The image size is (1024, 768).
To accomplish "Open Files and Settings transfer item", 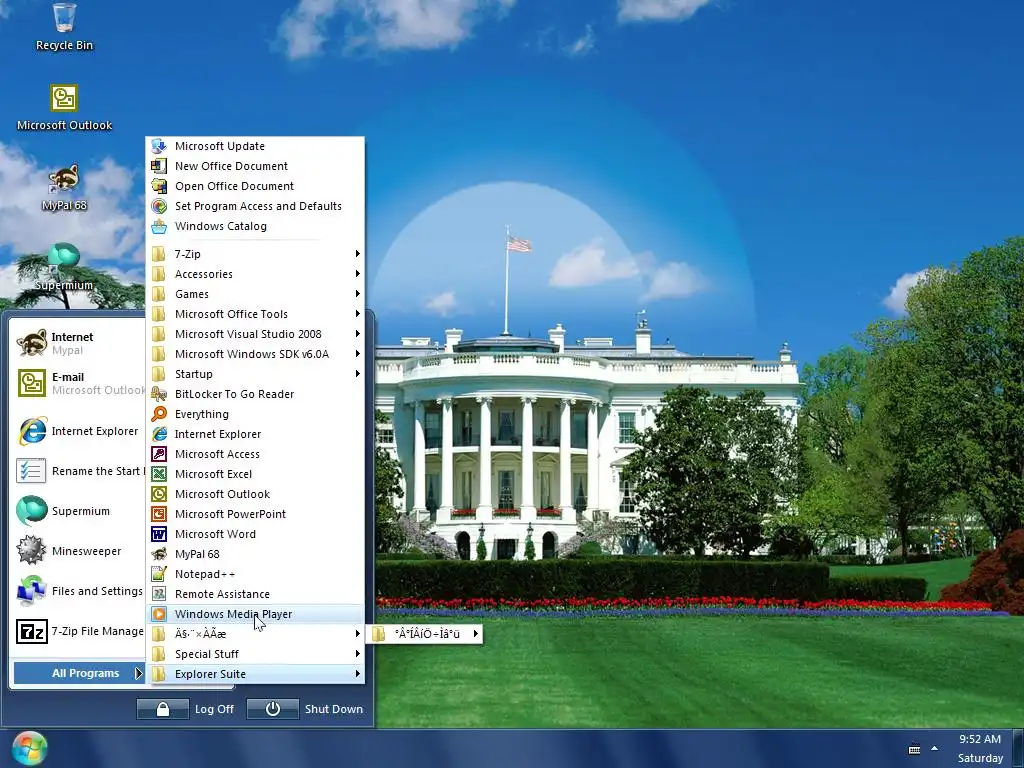I will [x=78, y=591].
